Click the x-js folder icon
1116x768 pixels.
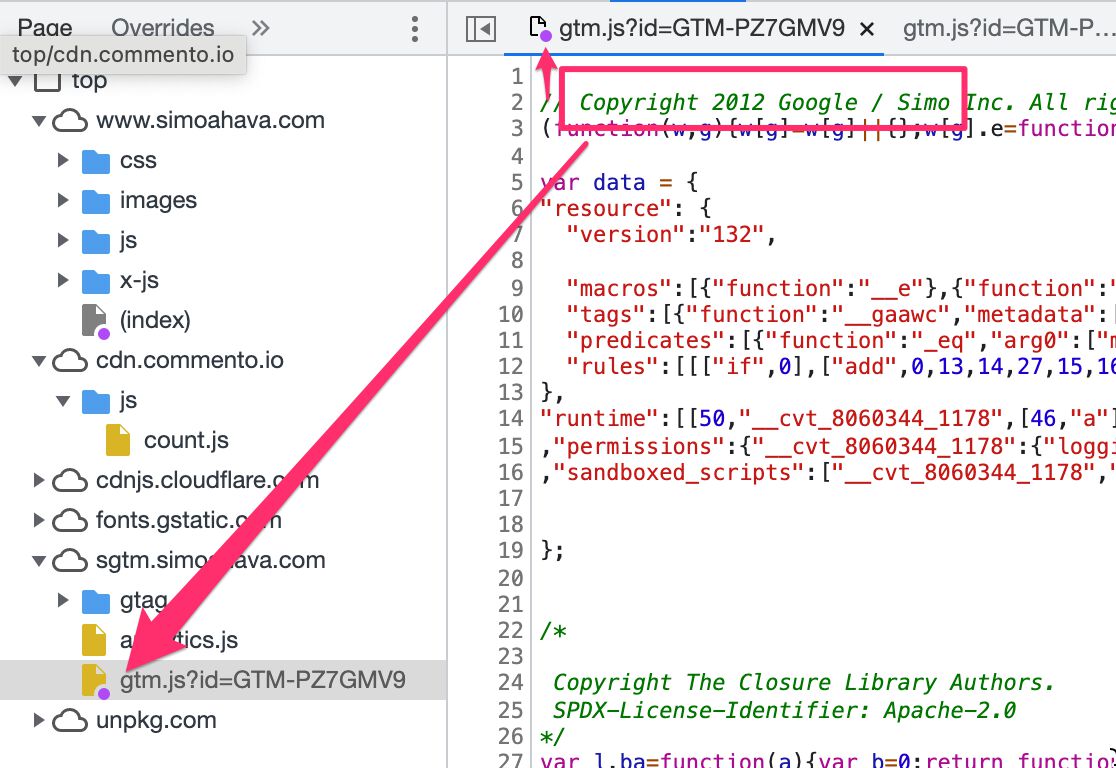(95, 280)
